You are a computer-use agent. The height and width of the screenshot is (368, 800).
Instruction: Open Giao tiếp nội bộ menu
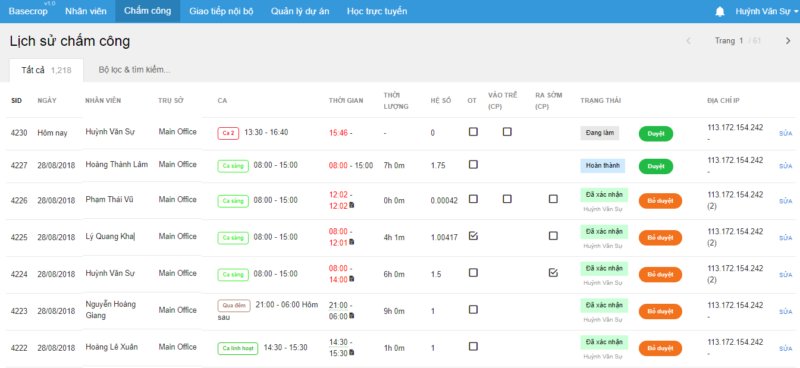tap(221, 11)
